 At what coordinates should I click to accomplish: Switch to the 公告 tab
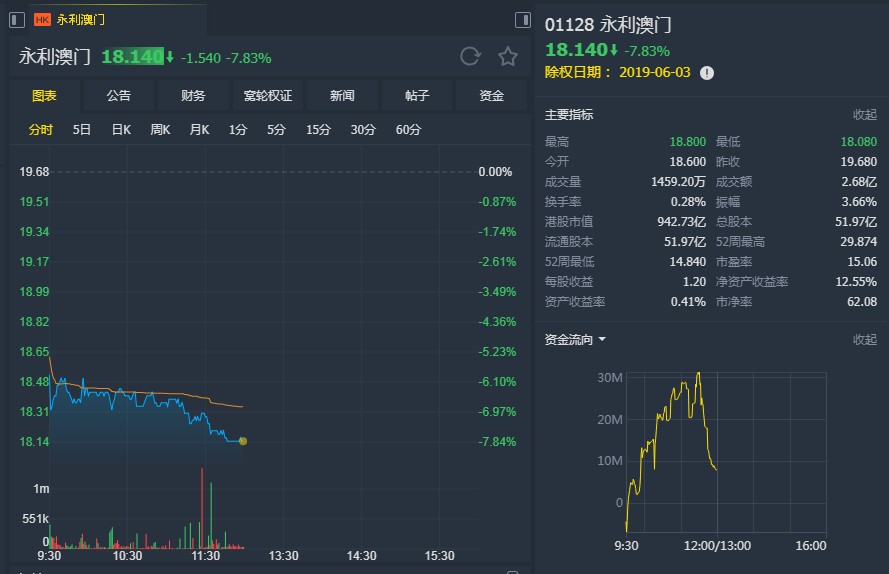tap(119, 96)
